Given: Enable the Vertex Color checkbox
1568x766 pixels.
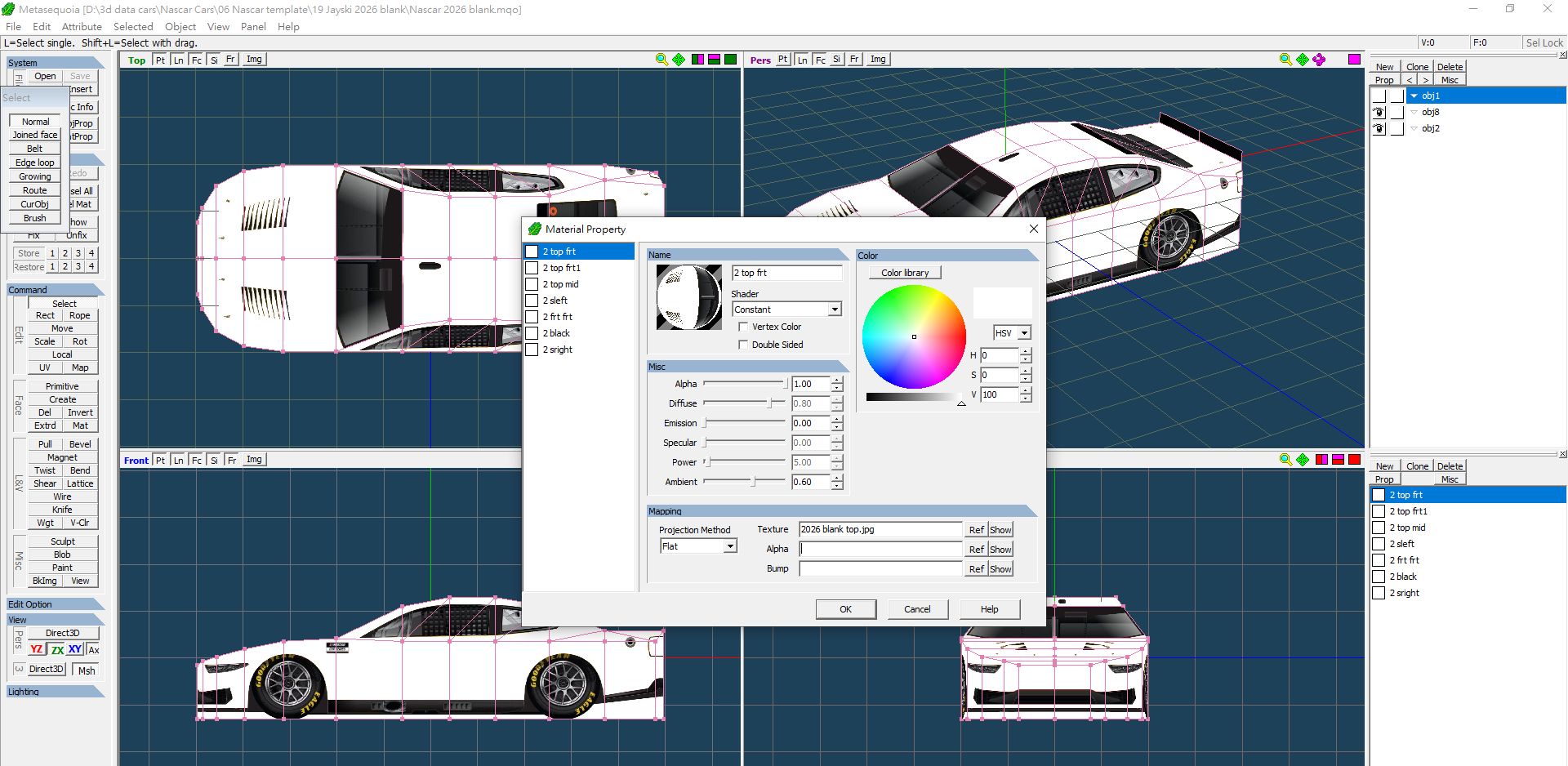Looking at the screenshot, I should point(743,327).
